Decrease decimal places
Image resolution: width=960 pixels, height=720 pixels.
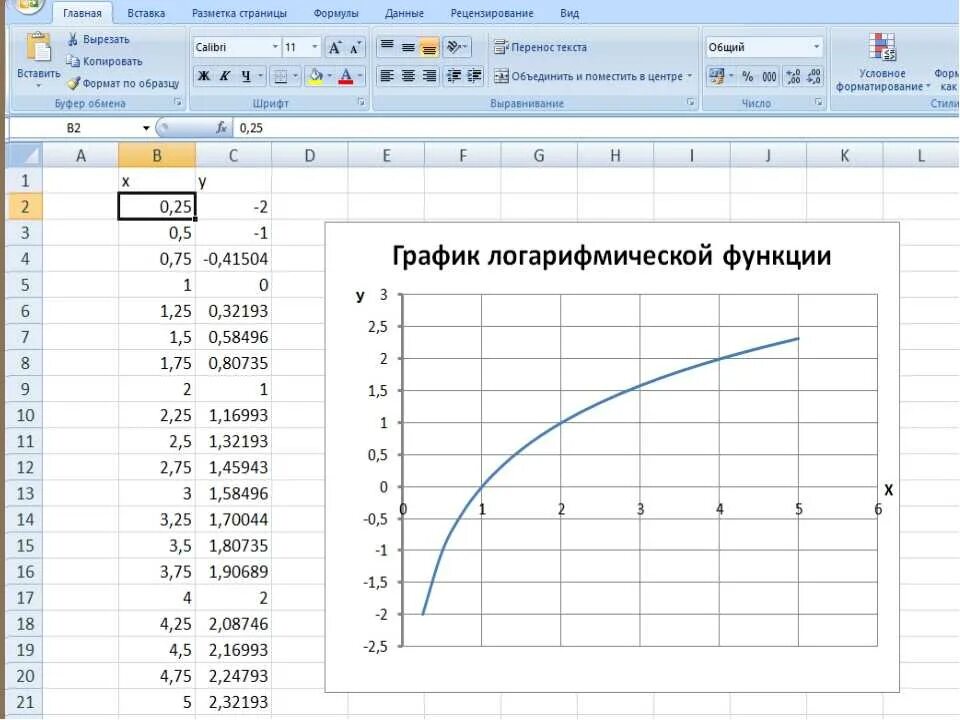(x=814, y=76)
